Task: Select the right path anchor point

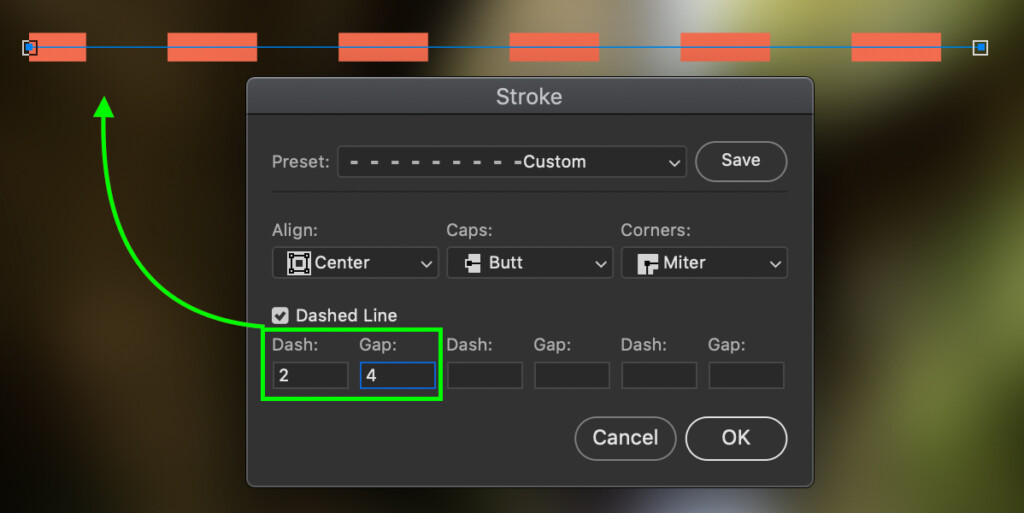Action: pyautogui.click(x=980, y=48)
